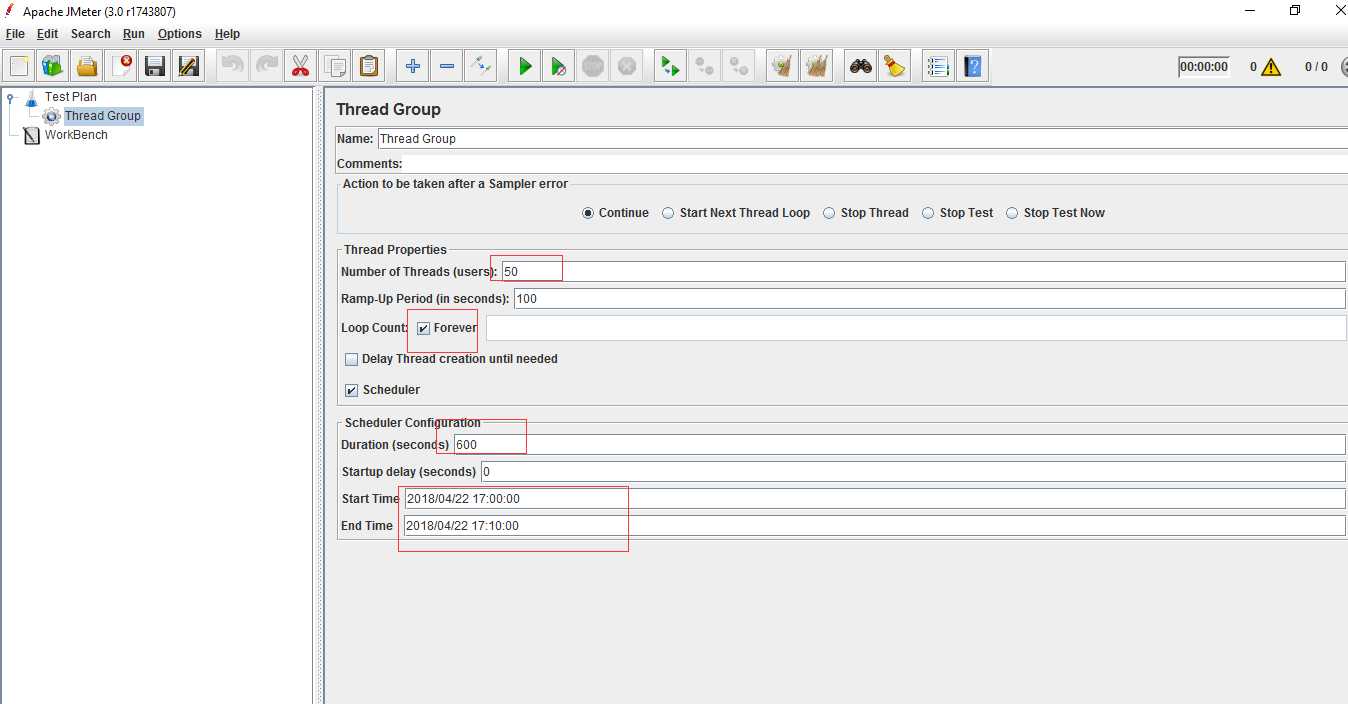Click the Clear results icon
1348x704 pixels.
coord(783,67)
